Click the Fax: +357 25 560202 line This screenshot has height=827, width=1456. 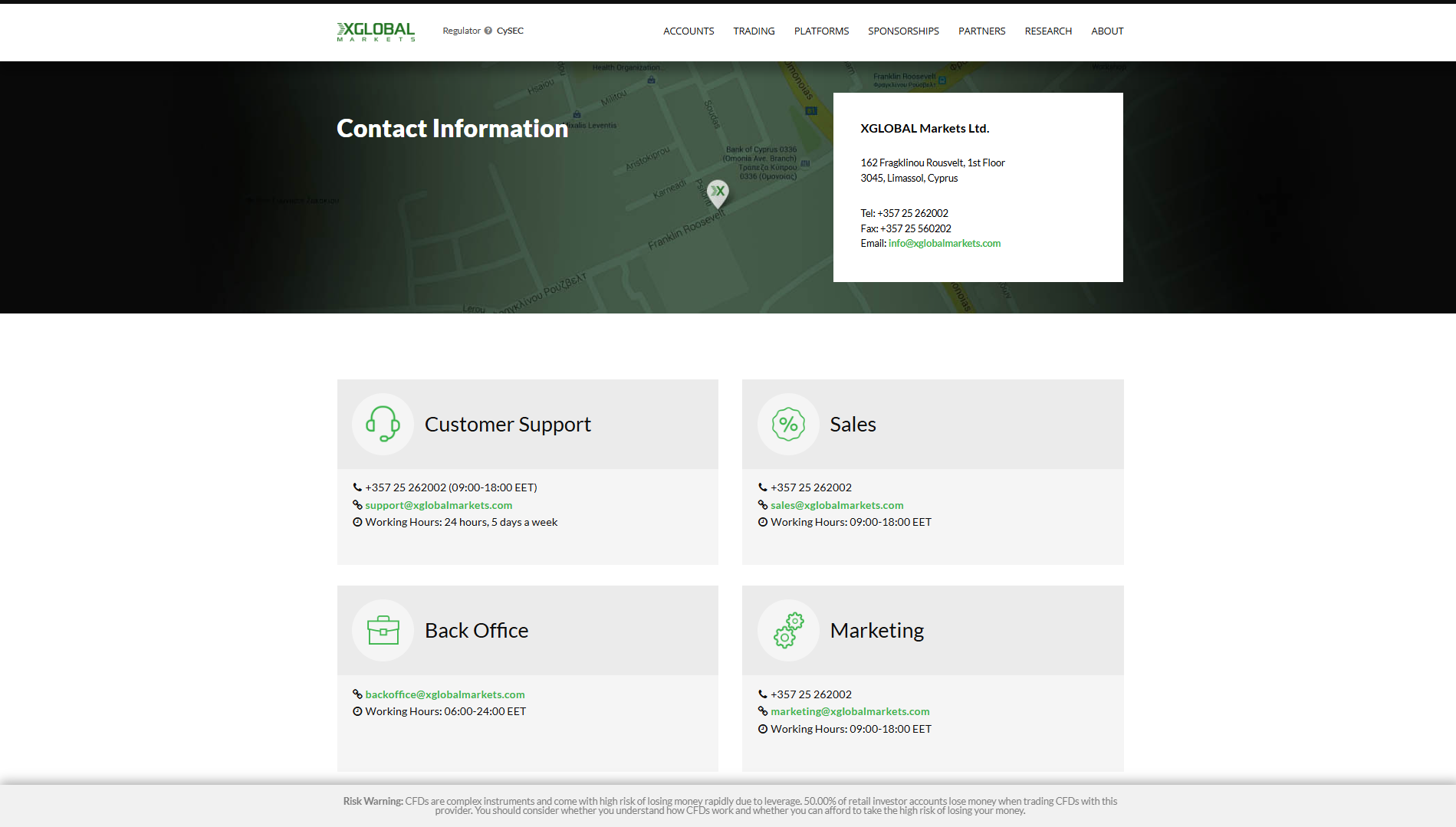coord(905,228)
